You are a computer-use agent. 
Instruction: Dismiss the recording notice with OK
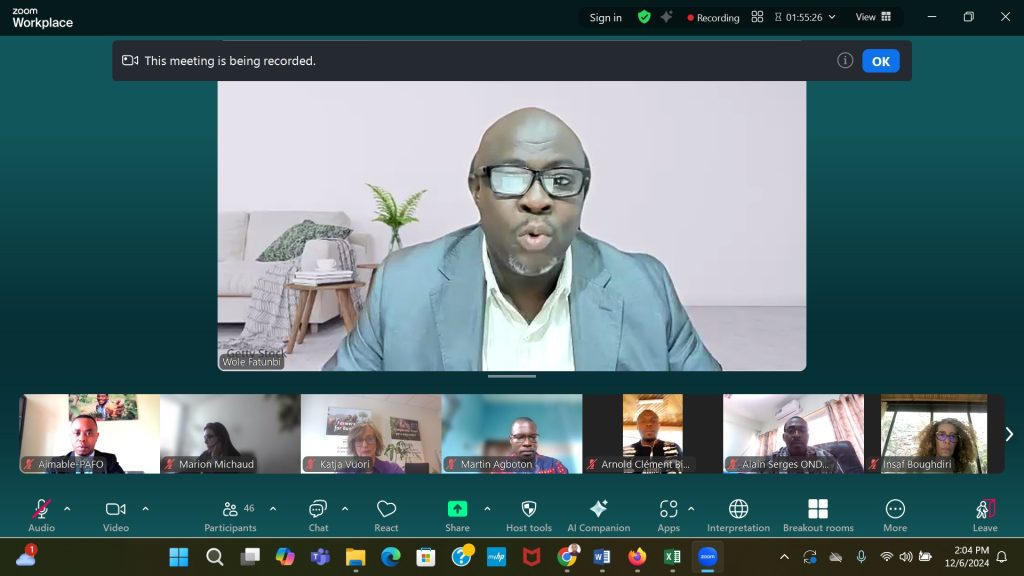click(x=880, y=61)
